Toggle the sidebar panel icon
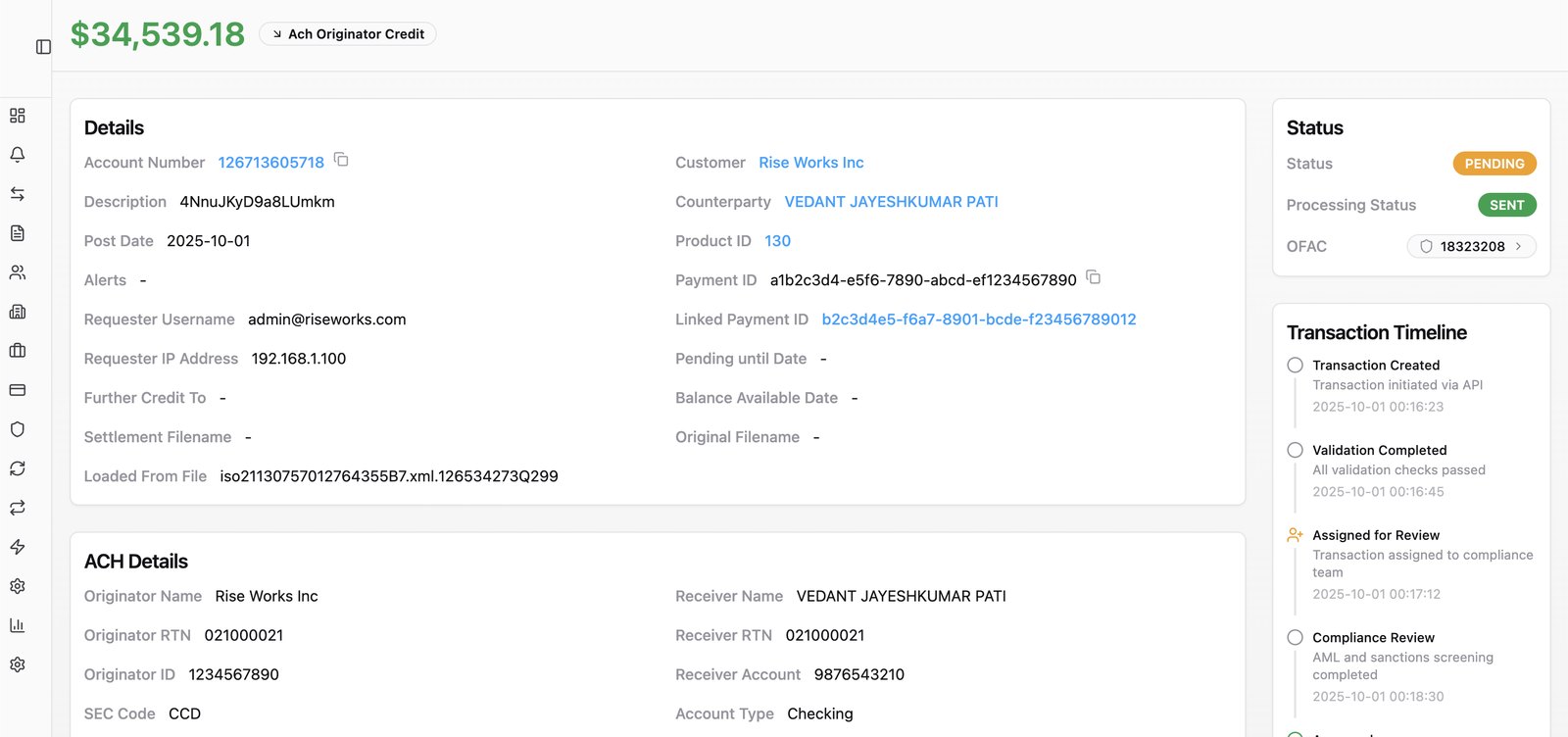The image size is (1568, 737). click(x=43, y=47)
